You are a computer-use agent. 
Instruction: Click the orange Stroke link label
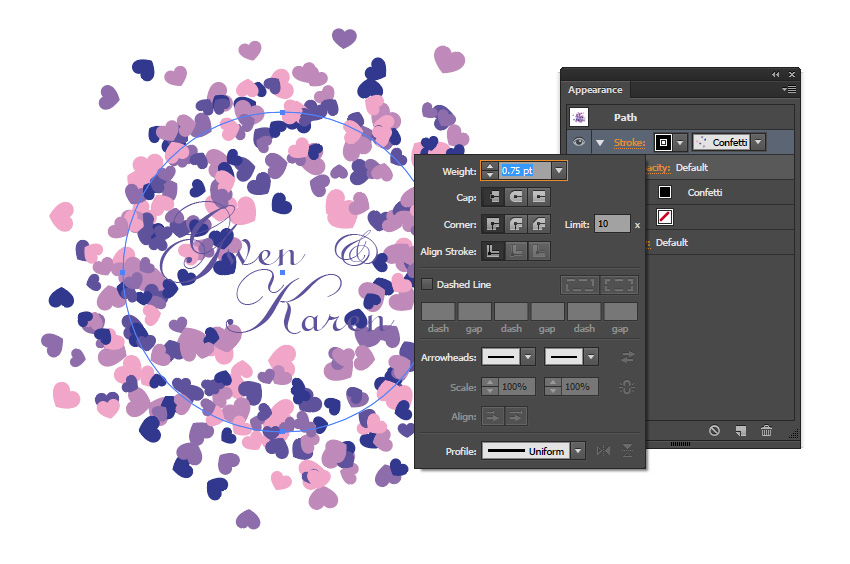tap(629, 143)
